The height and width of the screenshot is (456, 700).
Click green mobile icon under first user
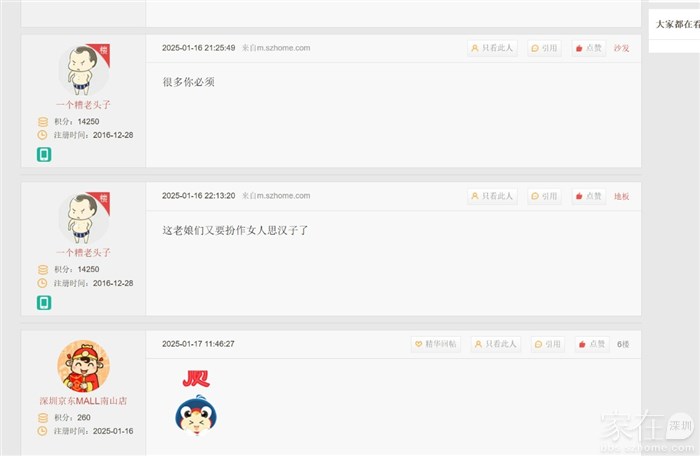coord(44,155)
